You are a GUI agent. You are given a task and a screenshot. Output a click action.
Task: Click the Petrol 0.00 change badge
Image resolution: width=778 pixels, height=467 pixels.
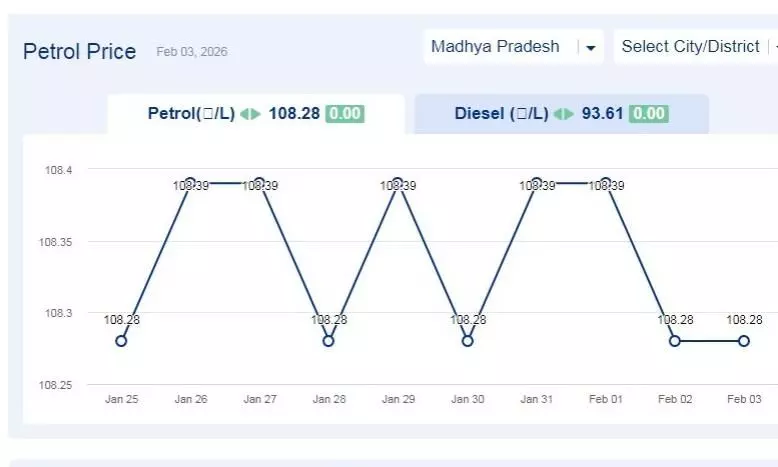pos(345,114)
